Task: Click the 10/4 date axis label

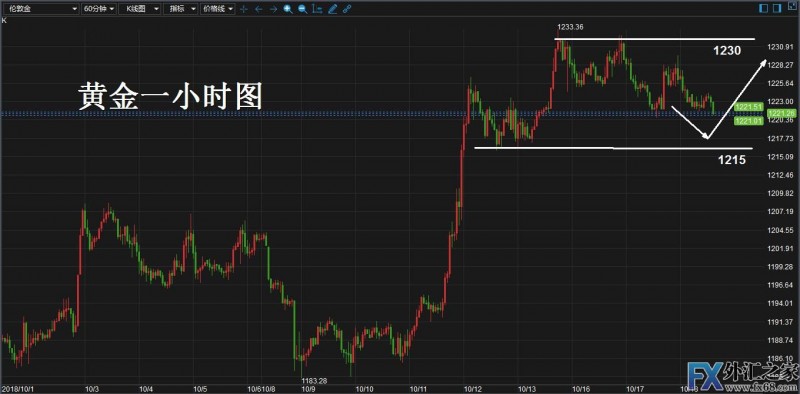Action: pyautogui.click(x=145, y=388)
